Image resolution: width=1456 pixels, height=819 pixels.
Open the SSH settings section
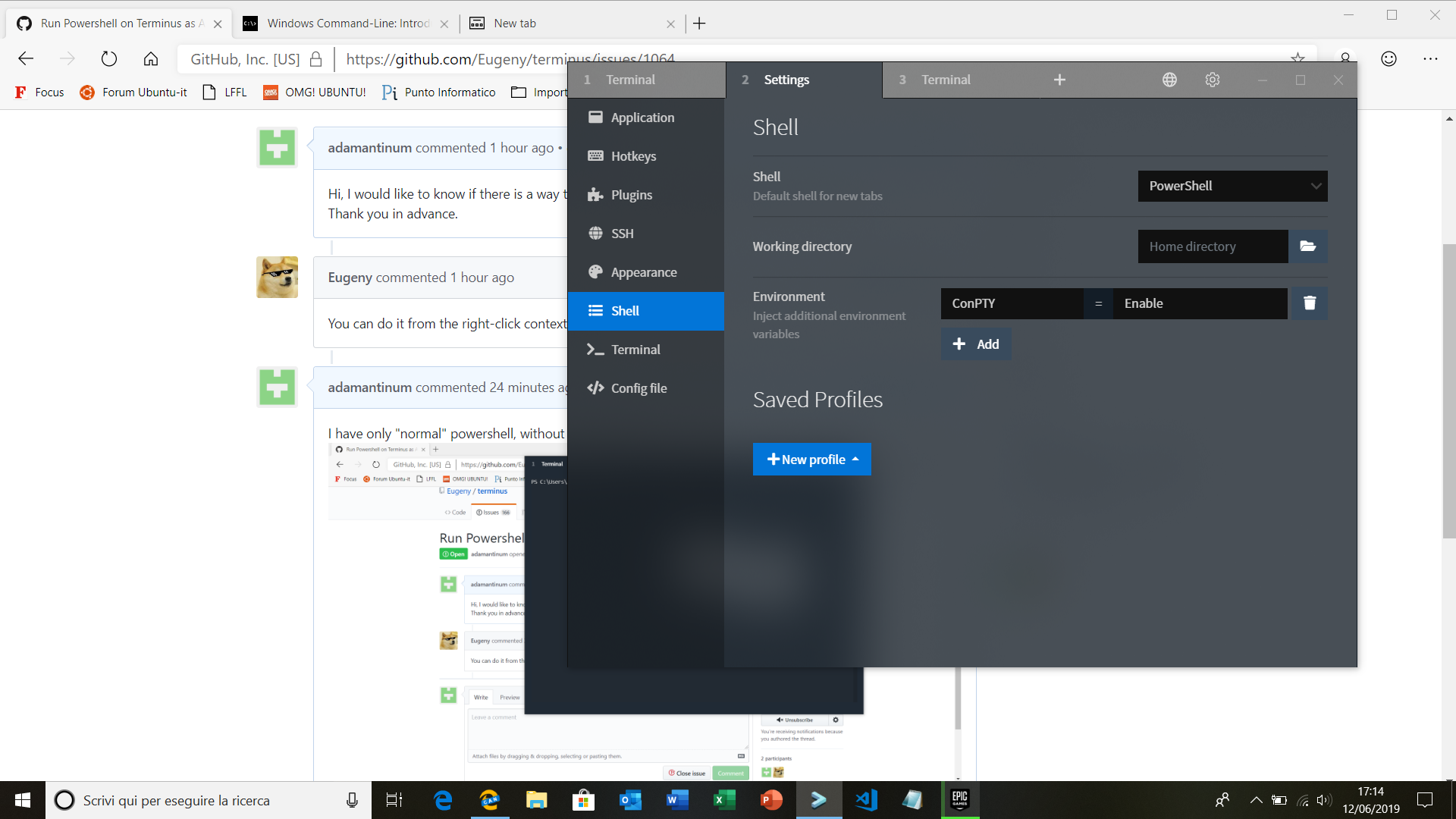coord(623,233)
